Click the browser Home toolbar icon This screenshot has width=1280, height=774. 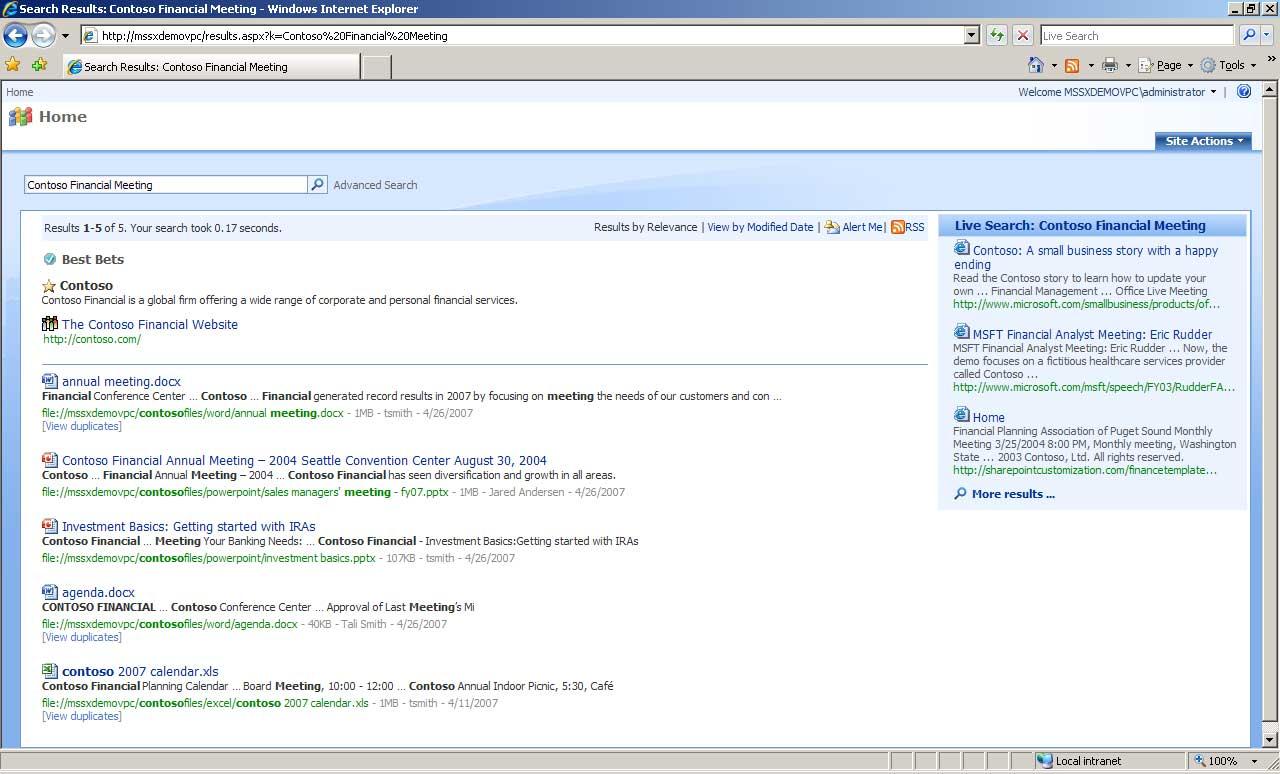(x=1036, y=65)
